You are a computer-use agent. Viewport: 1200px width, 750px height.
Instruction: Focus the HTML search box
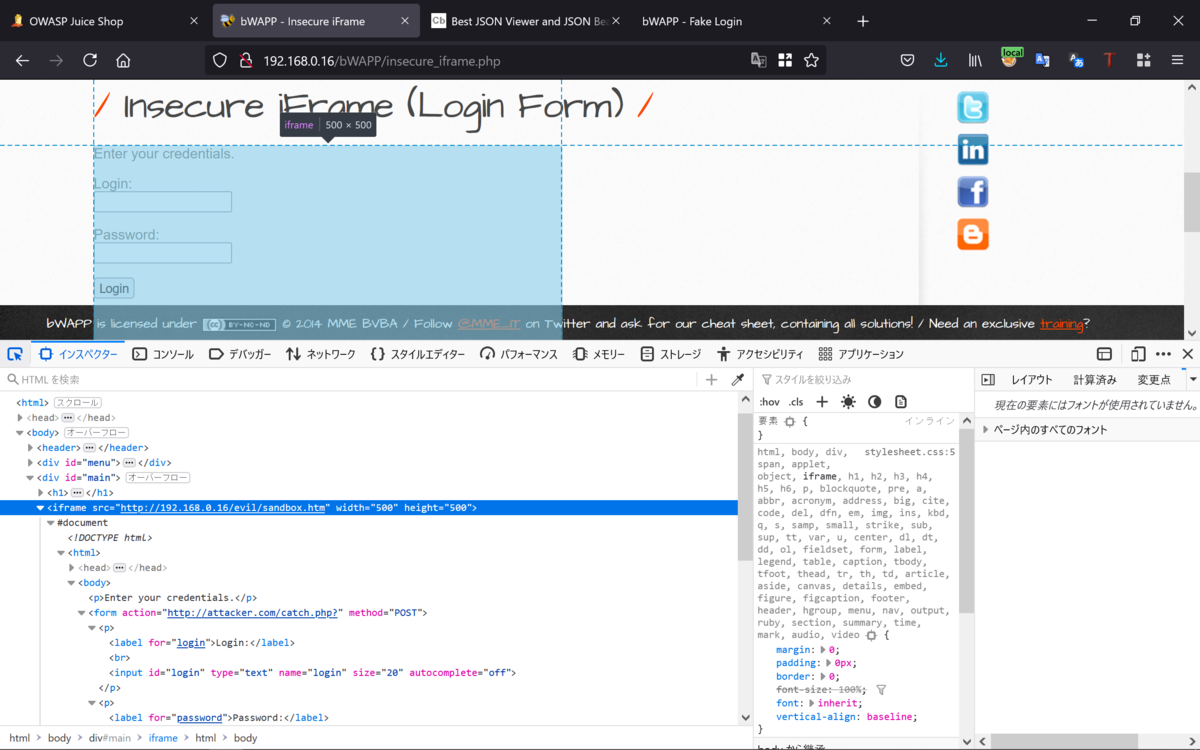[350, 379]
